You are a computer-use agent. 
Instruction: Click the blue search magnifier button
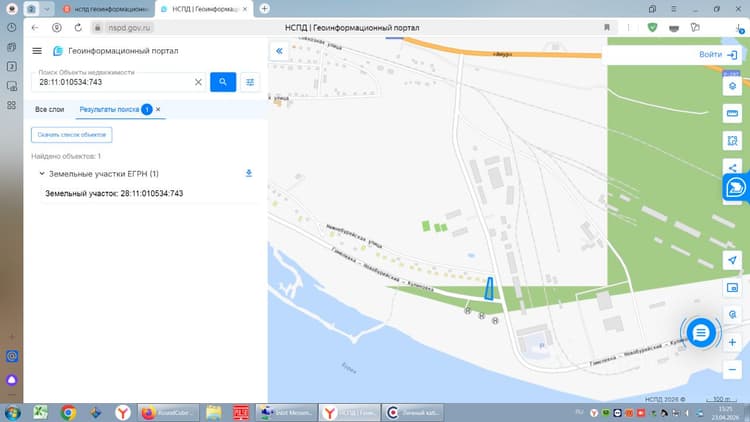(x=223, y=82)
